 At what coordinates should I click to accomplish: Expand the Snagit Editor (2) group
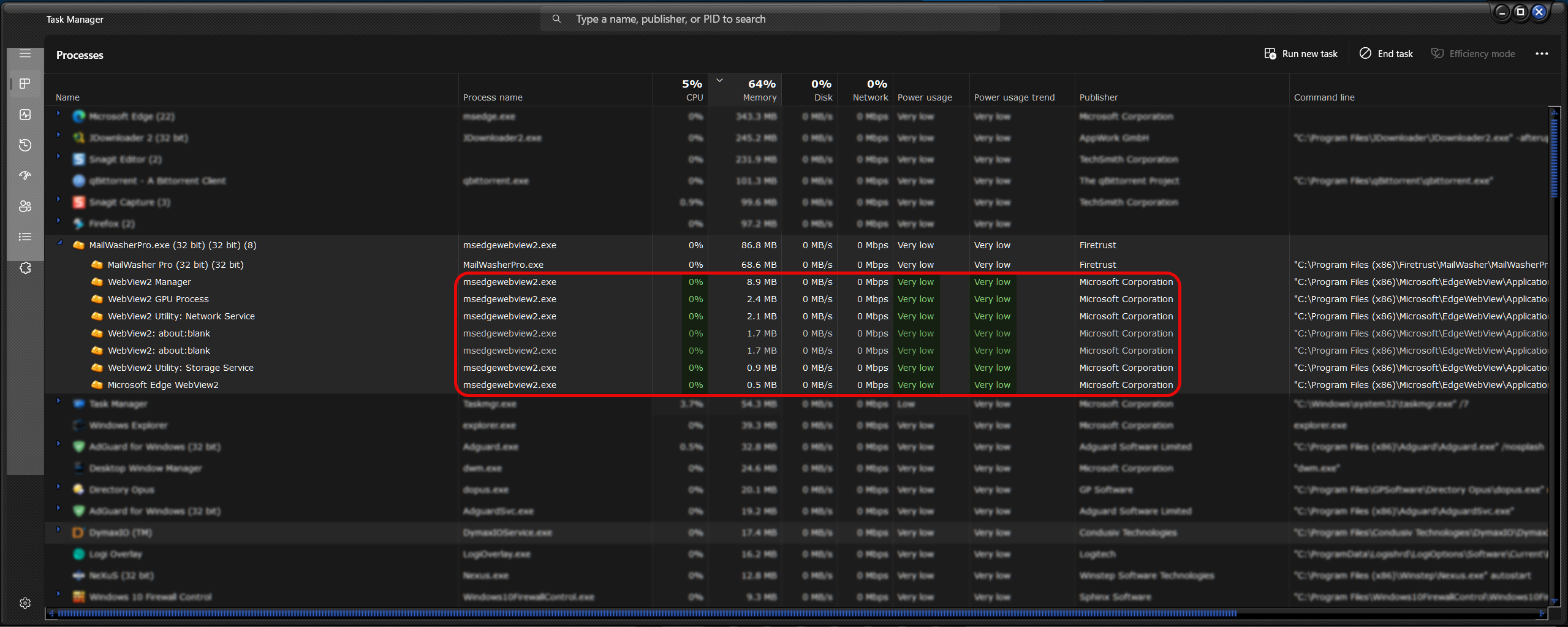tap(59, 156)
